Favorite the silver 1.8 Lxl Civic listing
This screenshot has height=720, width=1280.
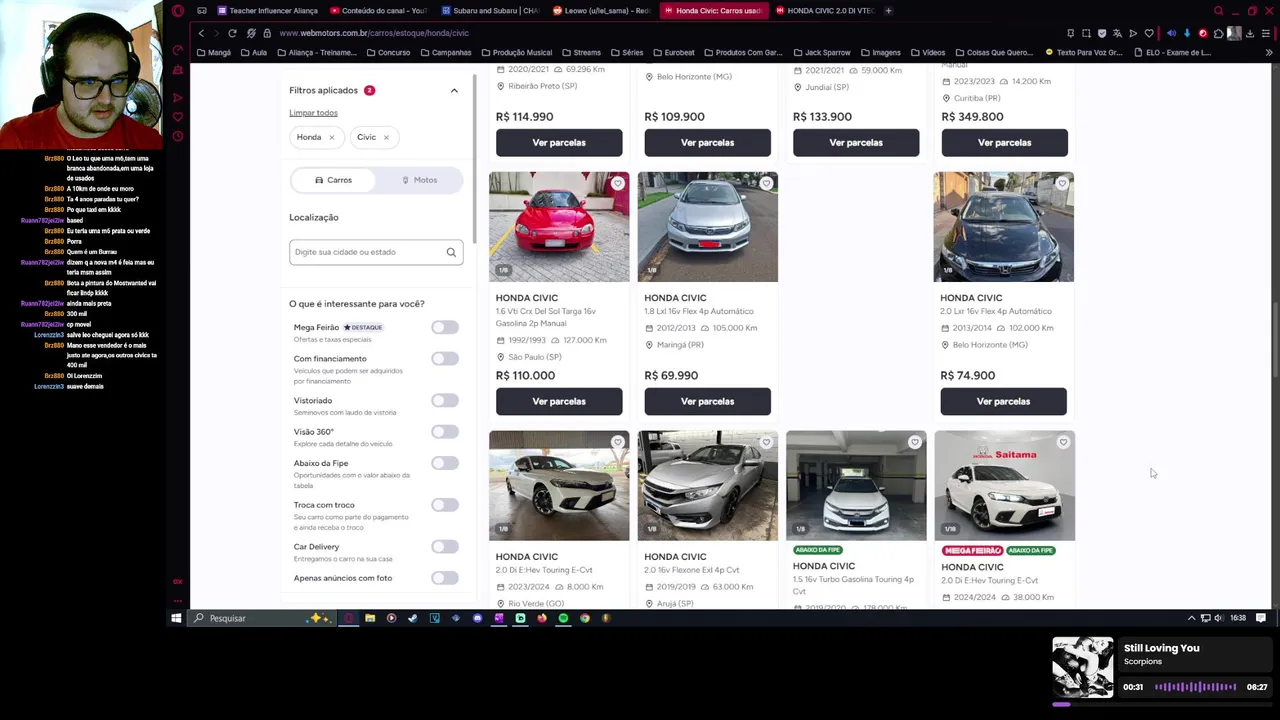tap(766, 183)
